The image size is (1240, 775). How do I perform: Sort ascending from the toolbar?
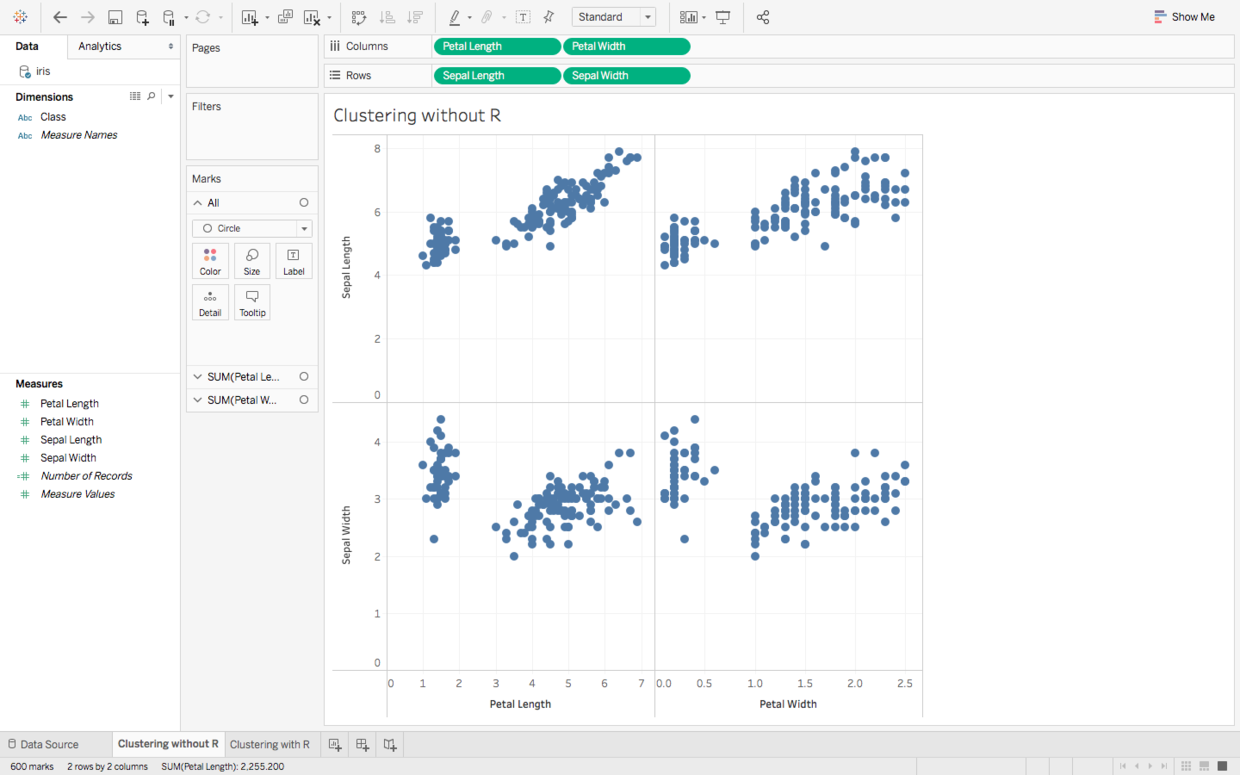coord(387,17)
